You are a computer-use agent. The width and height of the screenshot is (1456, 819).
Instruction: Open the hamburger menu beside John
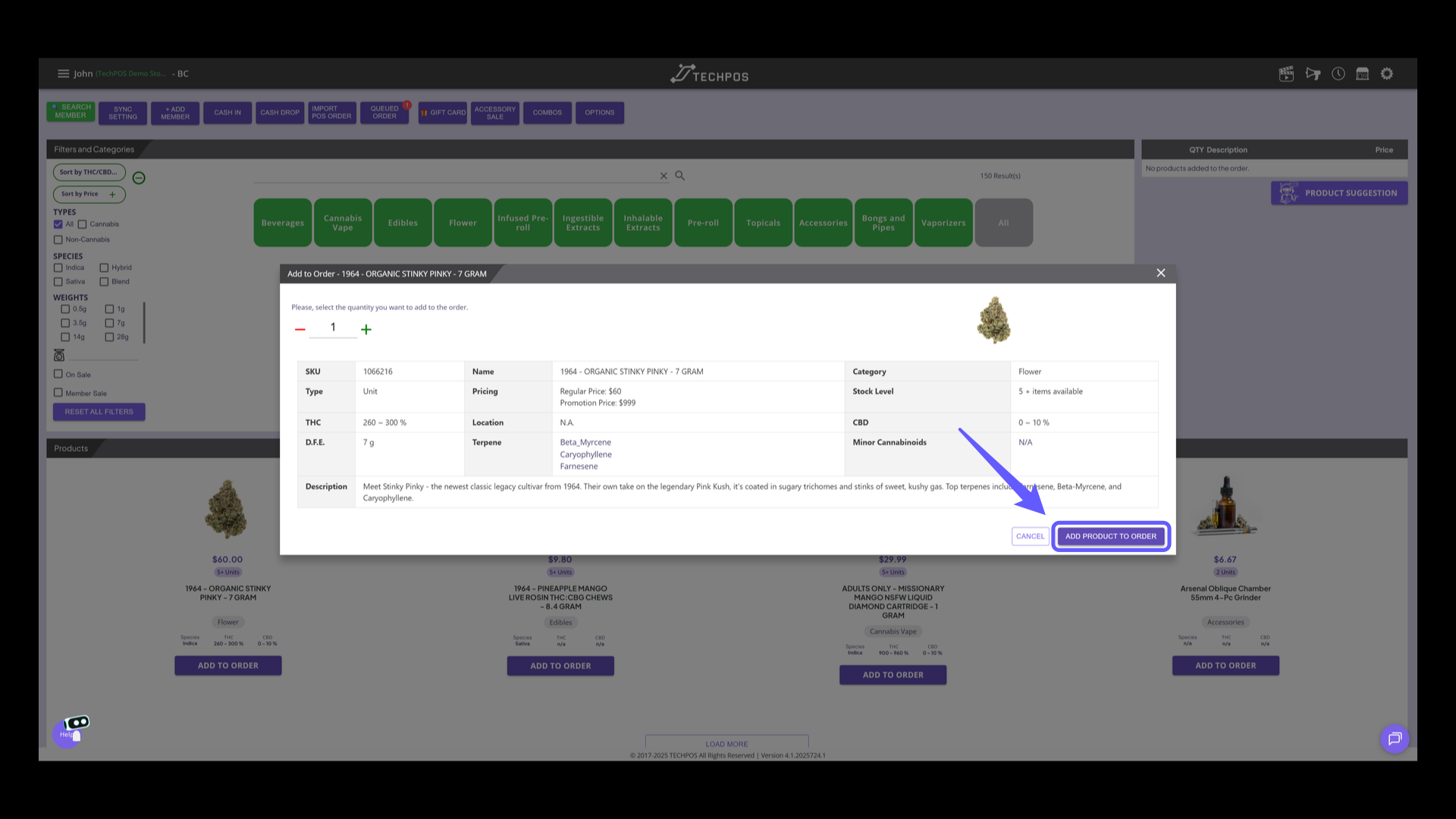(63, 74)
